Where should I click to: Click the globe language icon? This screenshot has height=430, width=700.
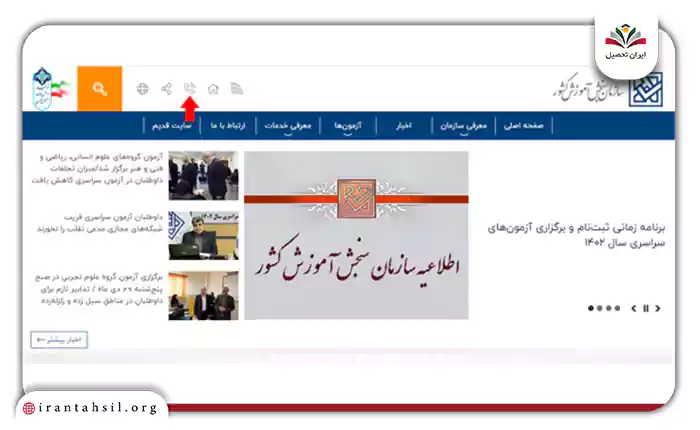coord(142,89)
